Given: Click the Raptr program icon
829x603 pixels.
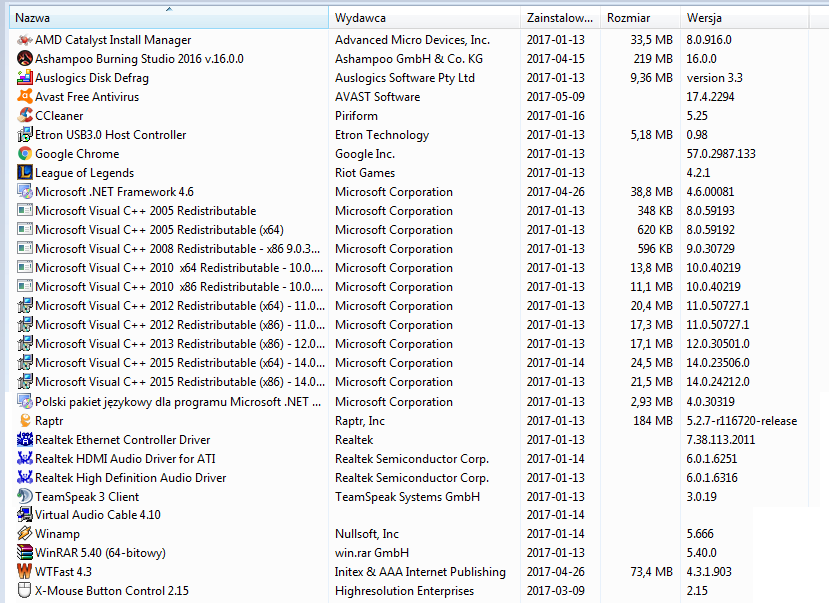Looking at the screenshot, I should tap(25, 421).
